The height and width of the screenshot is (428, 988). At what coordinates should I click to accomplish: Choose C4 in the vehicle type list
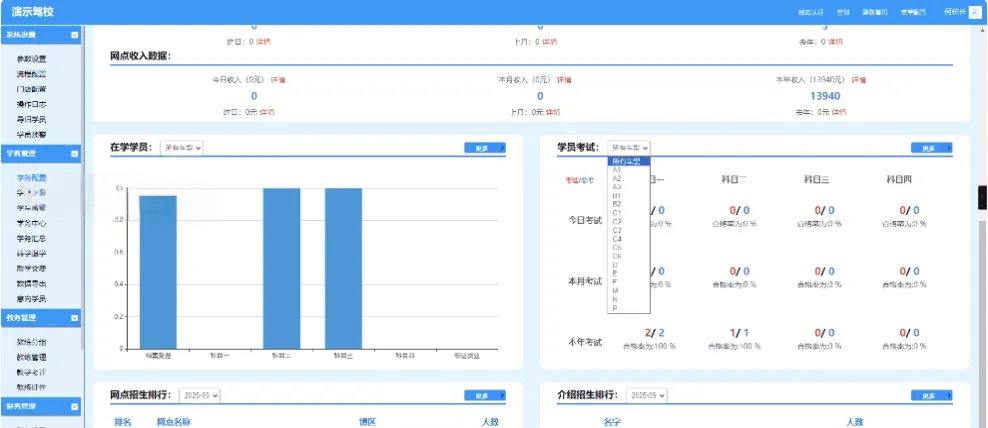pyautogui.click(x=629, y=239)
